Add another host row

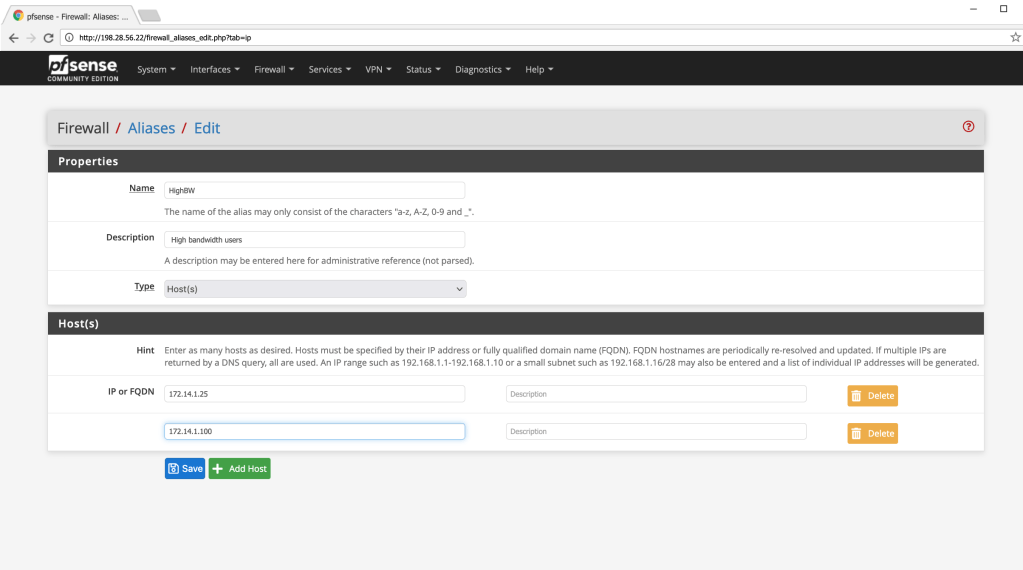pyautogui.click(x=239, y=468)
